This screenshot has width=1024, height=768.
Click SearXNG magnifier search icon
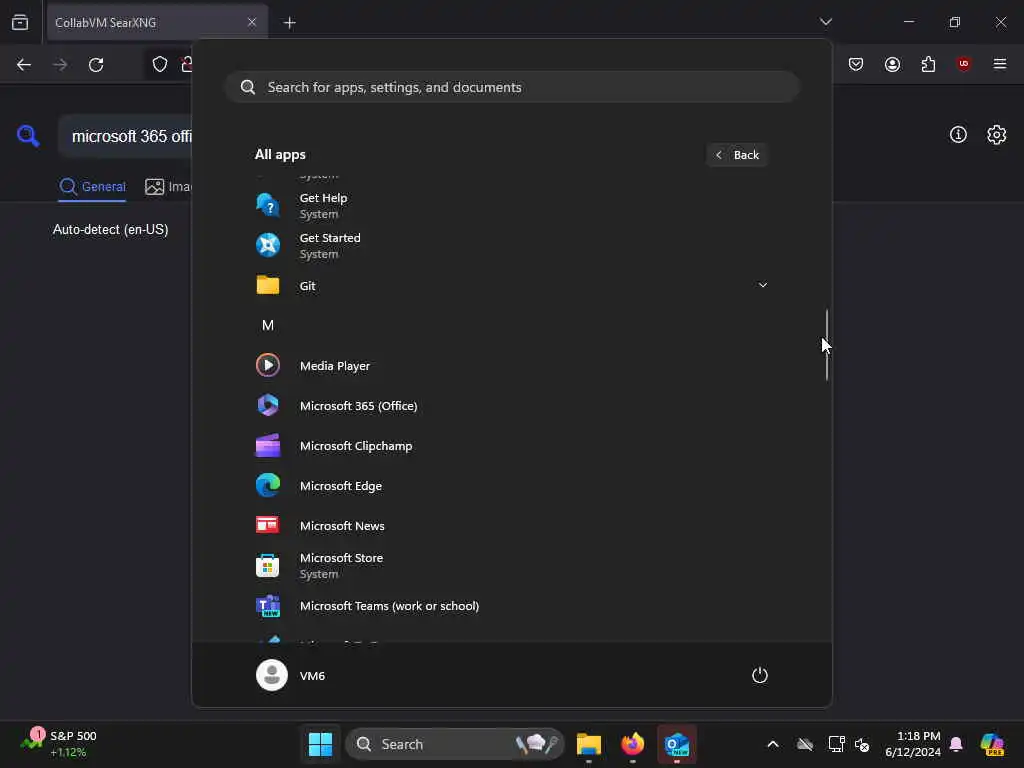[x=27, y=136]
